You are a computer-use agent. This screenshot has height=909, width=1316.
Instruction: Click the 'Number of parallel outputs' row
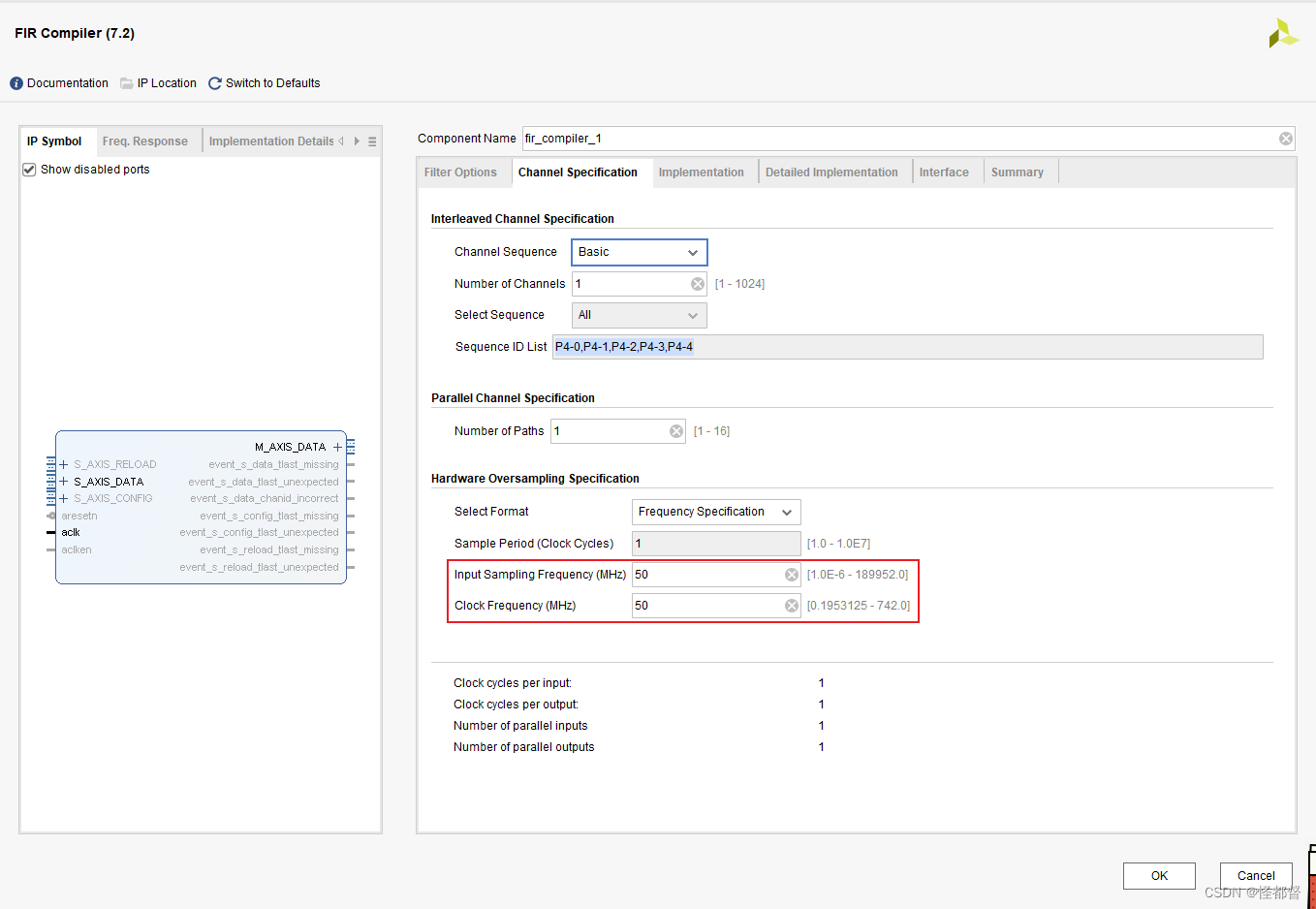(640, 747)
